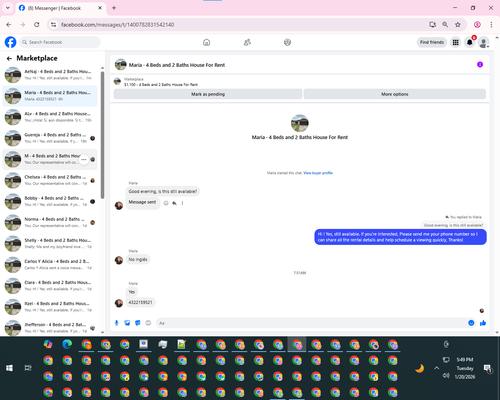Open the taskbar clock showing 5:49 PM
Image resolution: width=500 pixels, height=400 pixels.
pos(465,368)
